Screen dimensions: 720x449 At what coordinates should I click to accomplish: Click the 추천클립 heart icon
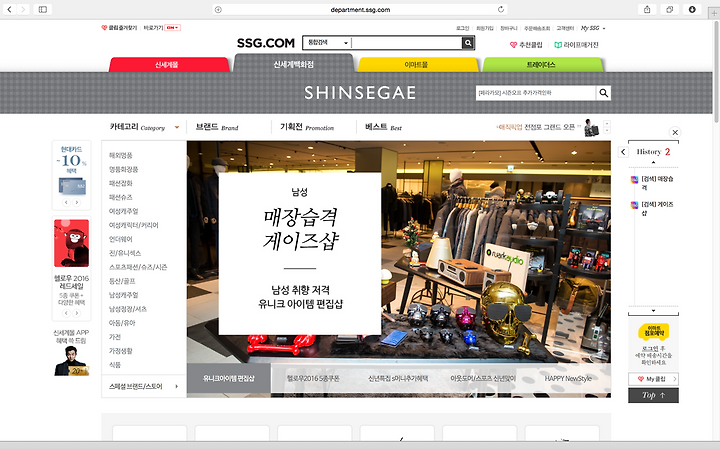pos(513,45)
